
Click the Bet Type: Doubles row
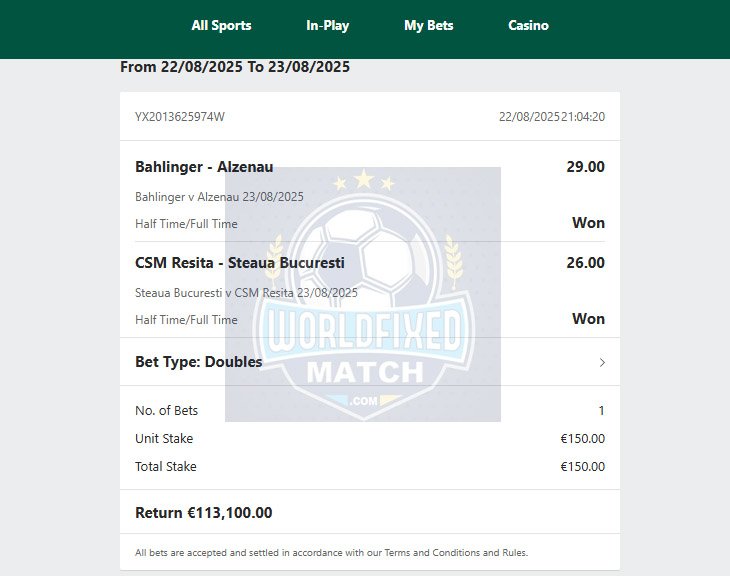pos(370,362)
